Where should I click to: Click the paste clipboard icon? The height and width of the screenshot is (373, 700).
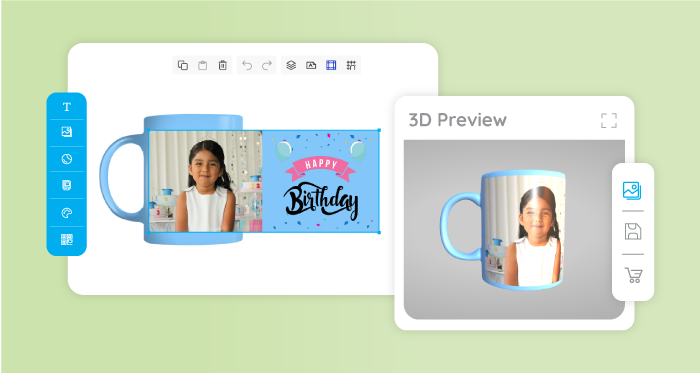point(203,65)
